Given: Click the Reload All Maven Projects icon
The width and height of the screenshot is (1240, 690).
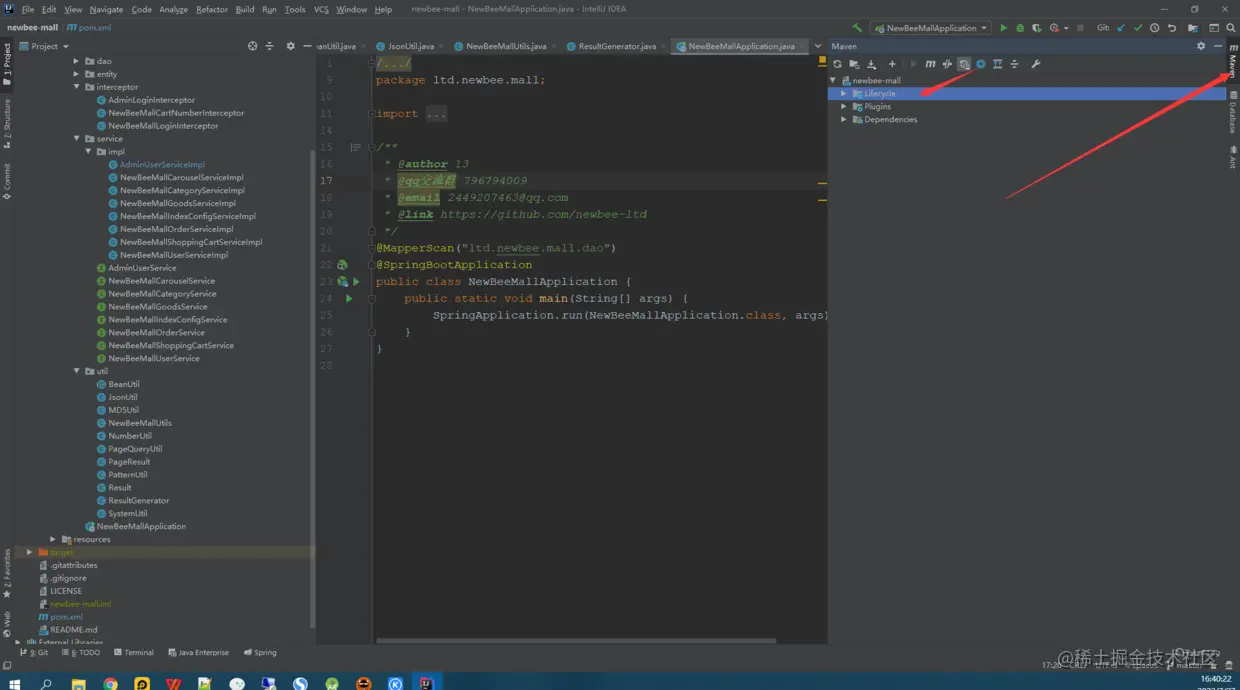Looking at the screenshot, I should point(837,64).
